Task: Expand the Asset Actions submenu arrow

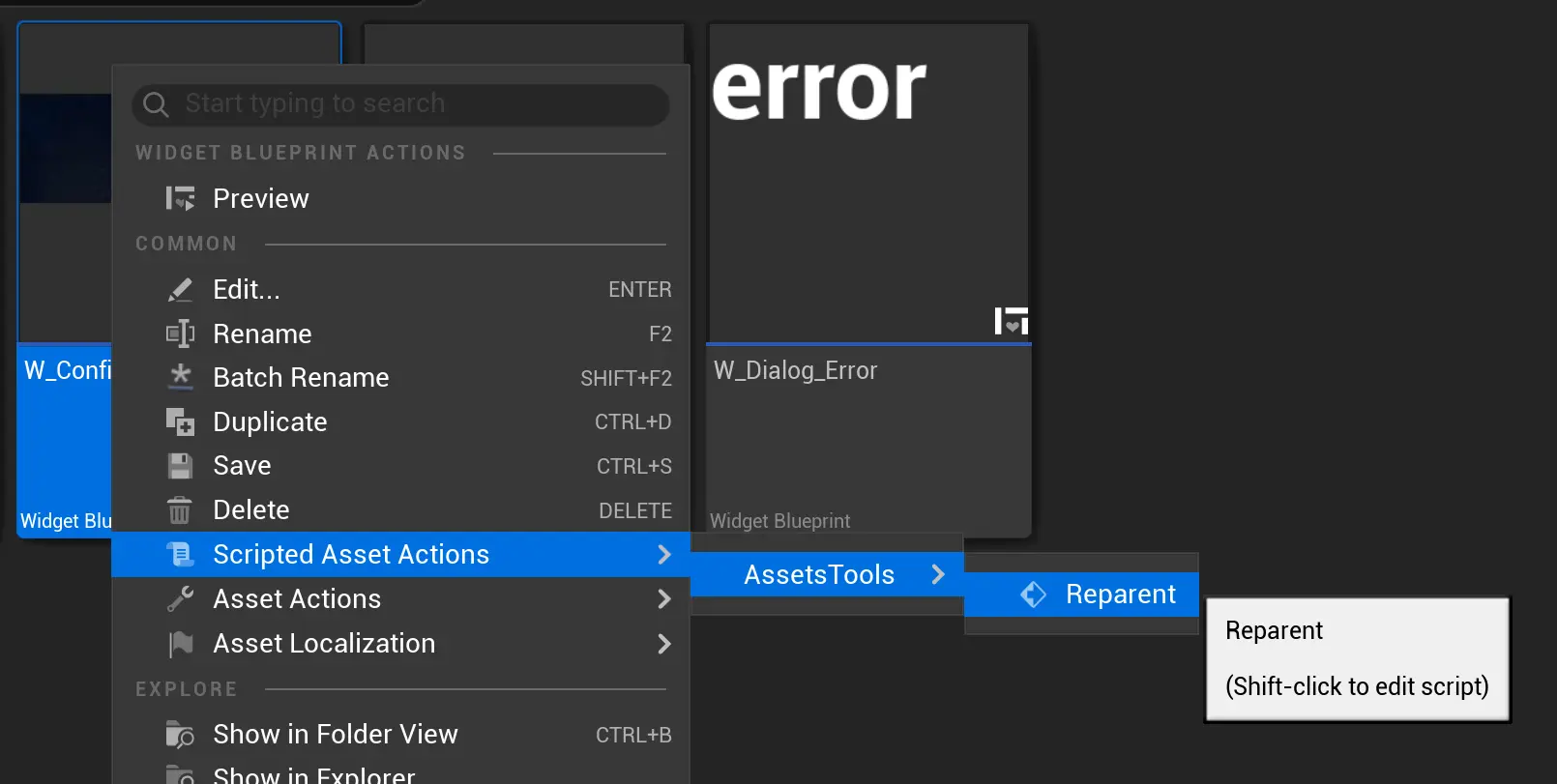Action: (x=663, y=599)
